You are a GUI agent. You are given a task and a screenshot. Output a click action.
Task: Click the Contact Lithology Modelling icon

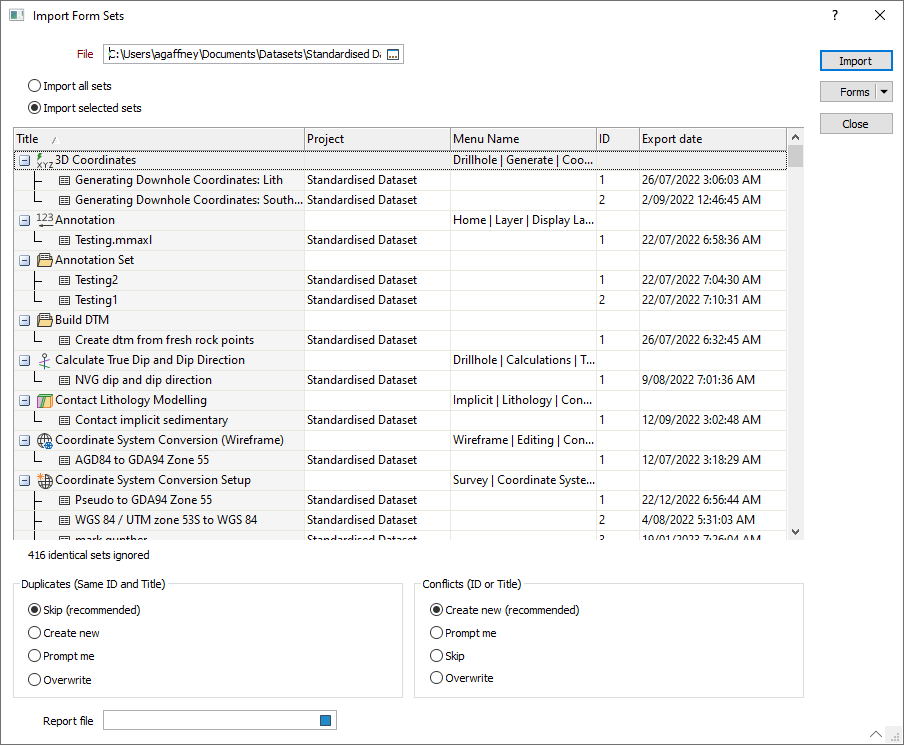[44, 400]
